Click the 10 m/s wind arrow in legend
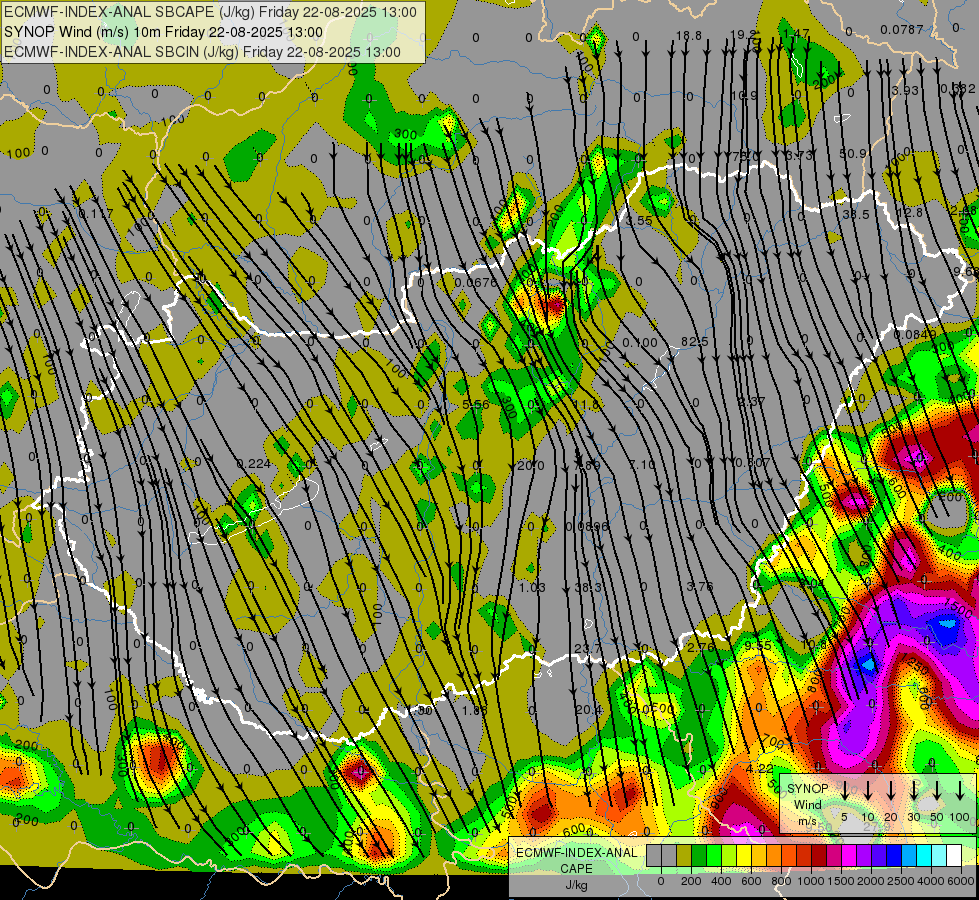This screenshot has height=900, width=979. 868,790
